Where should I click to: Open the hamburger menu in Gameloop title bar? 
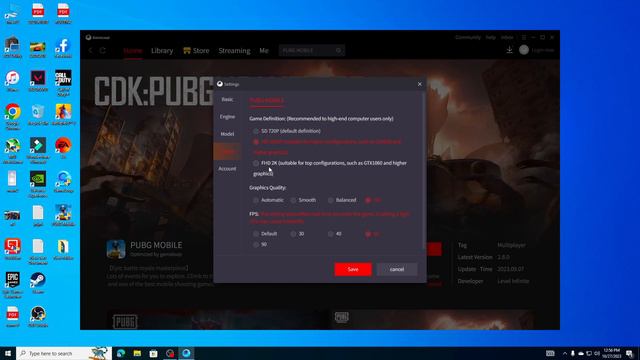click(524, 37)
